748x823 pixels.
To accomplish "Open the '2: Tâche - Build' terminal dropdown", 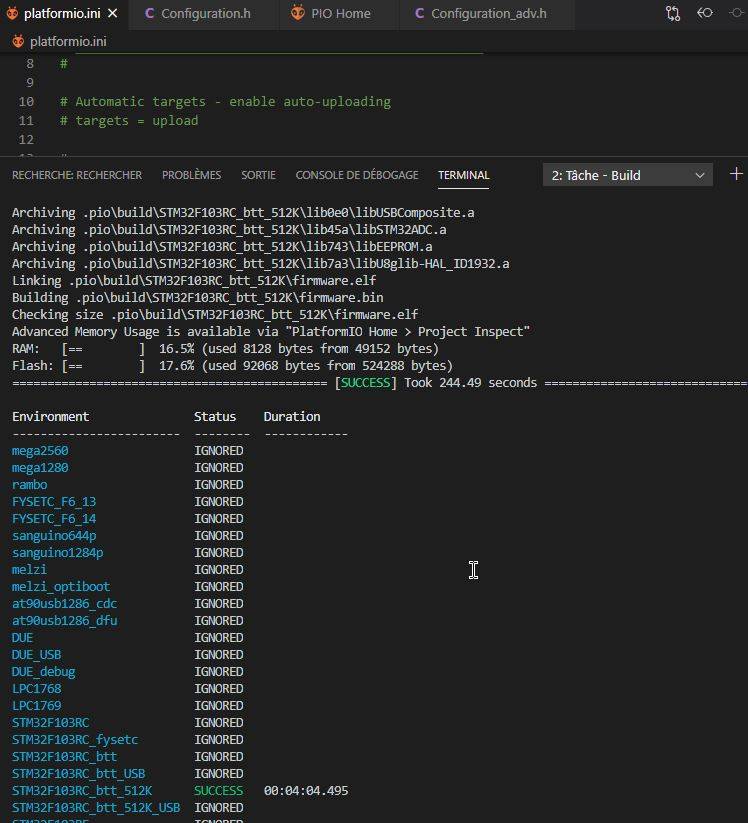I will [x=627, y=175].
